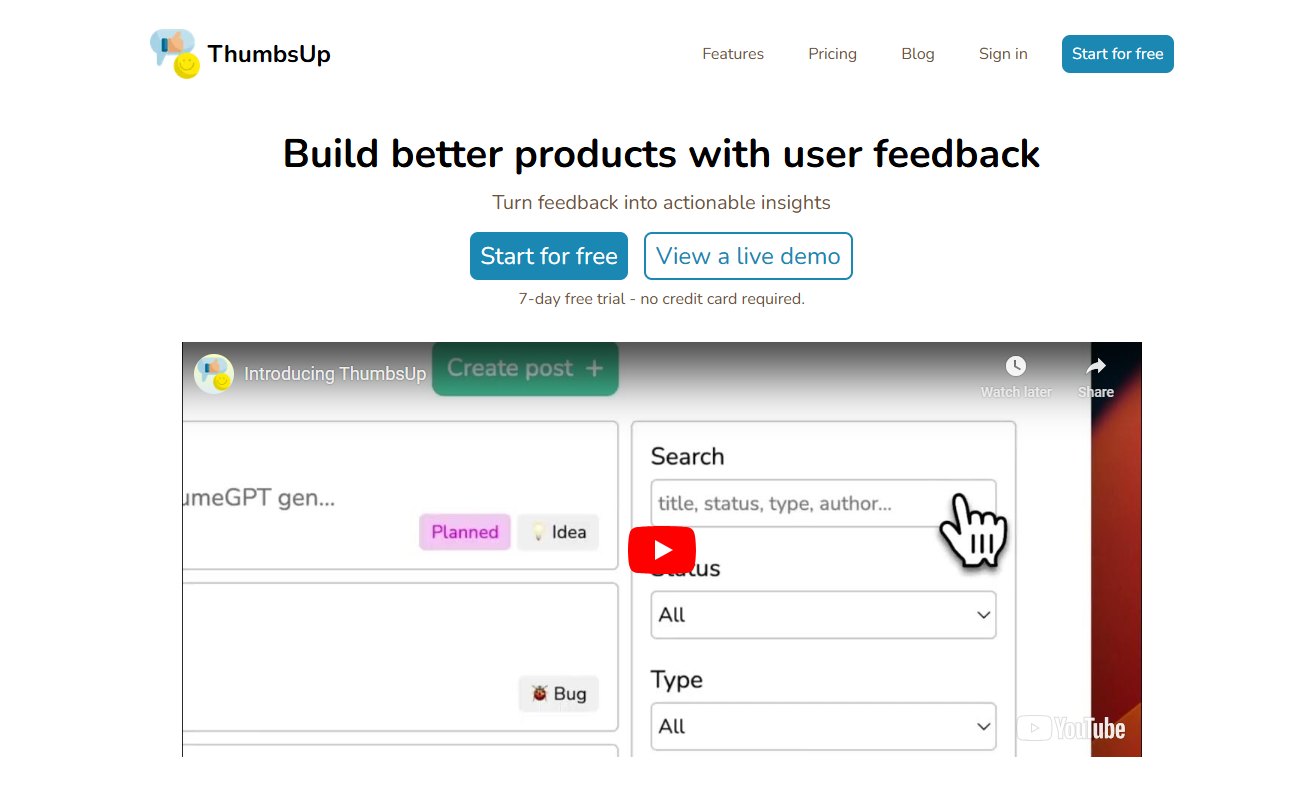
Task: Click Start for free in header
Action: pos(1118,54)
